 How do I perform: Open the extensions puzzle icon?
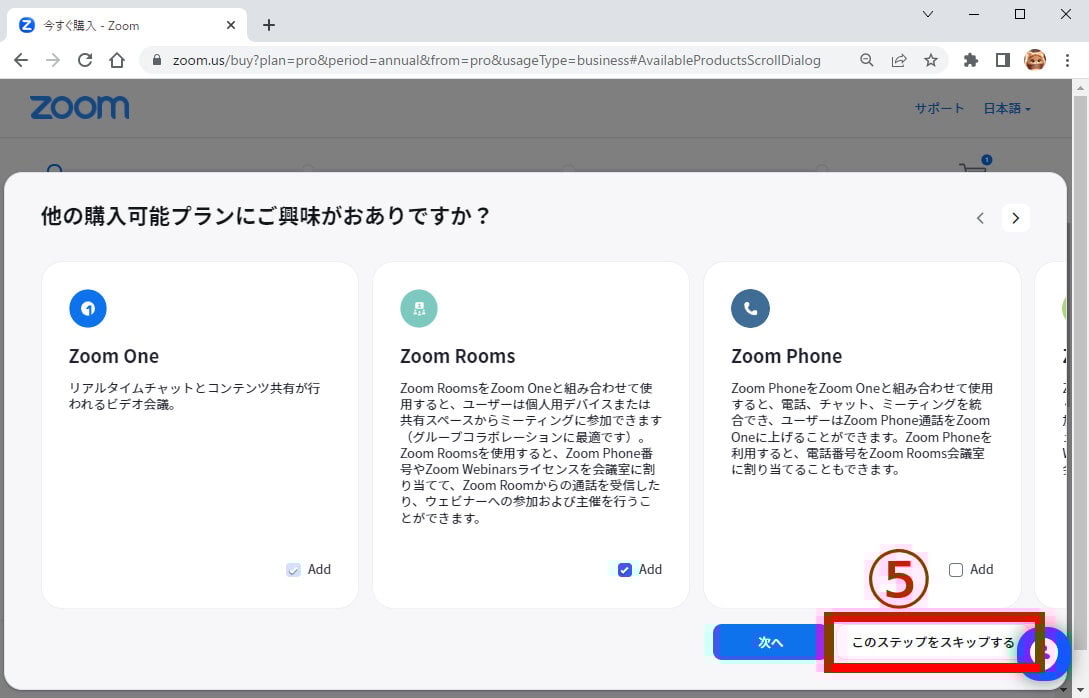970,60
